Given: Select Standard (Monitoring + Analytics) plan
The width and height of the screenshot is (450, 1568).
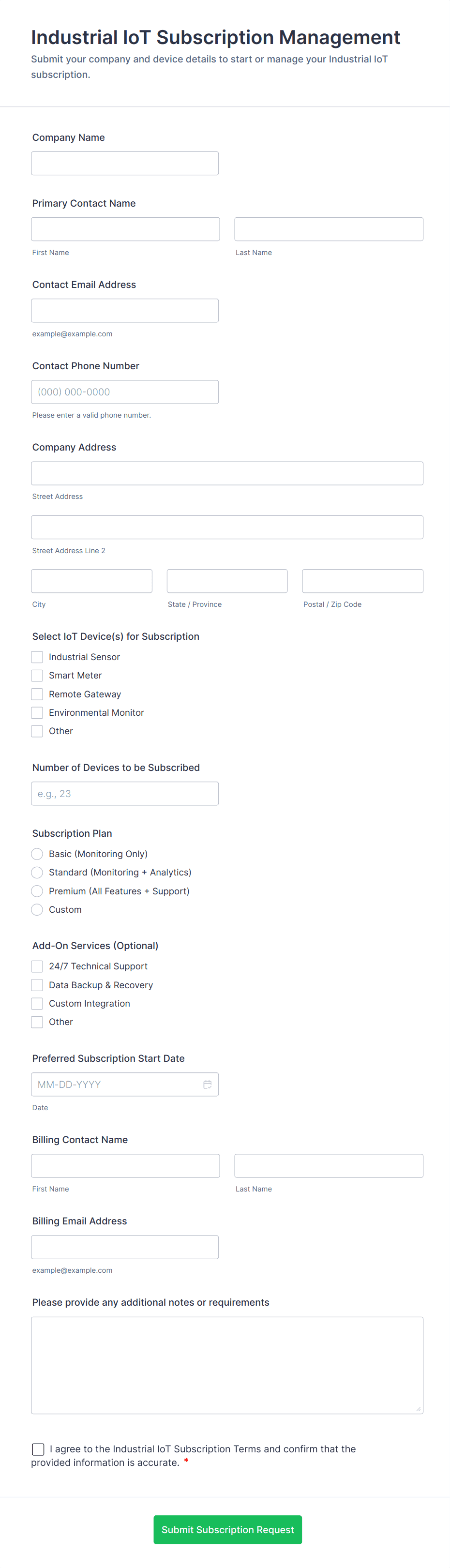Looking at the screenshot, I should [37, 872].
